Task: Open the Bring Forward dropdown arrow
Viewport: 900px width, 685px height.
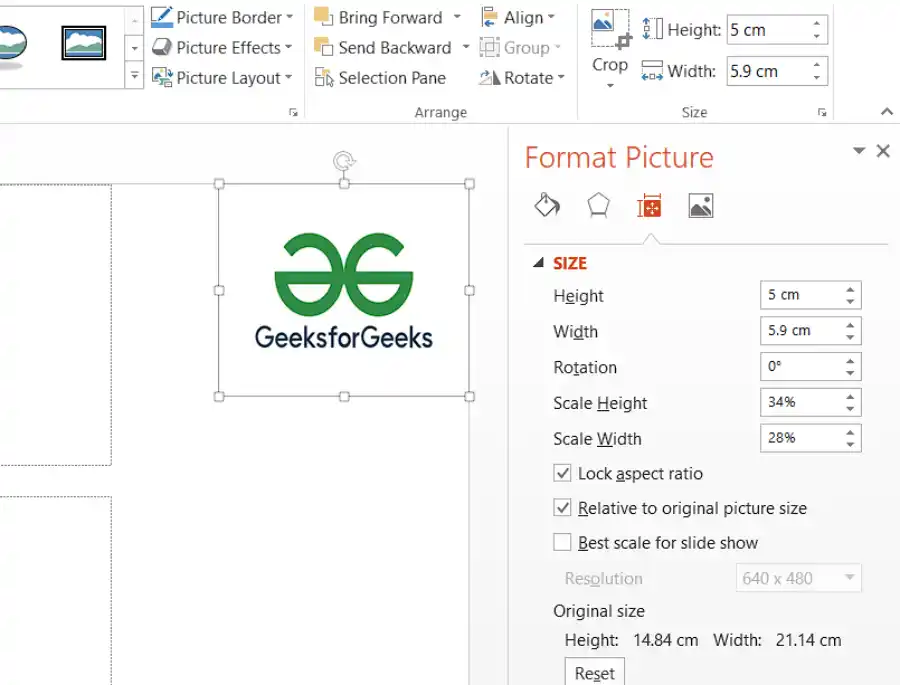Action: click(x=457, y=17)
